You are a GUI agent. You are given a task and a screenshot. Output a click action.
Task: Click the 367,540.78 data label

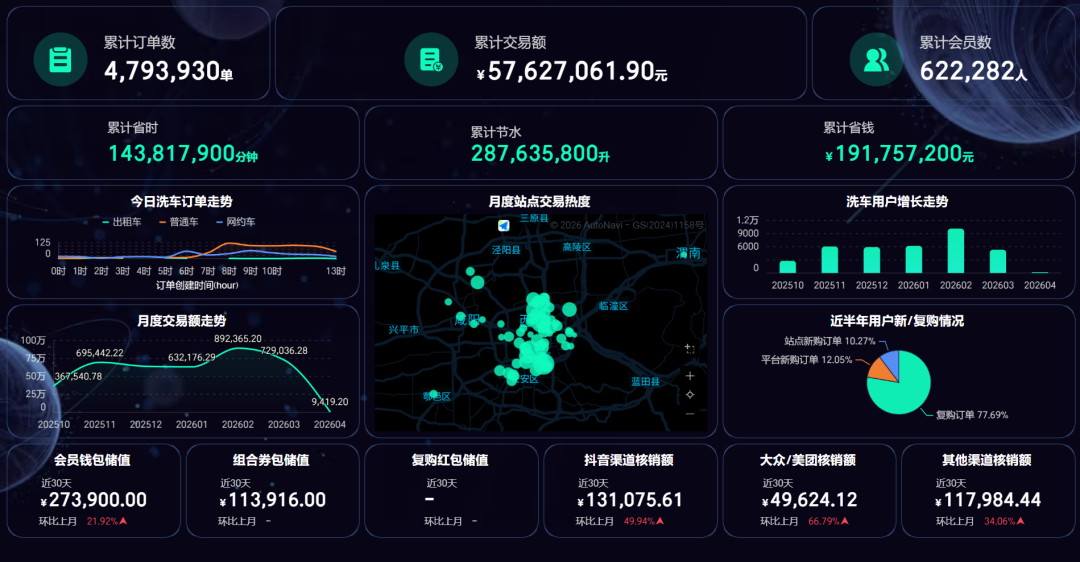coord(79,376)
